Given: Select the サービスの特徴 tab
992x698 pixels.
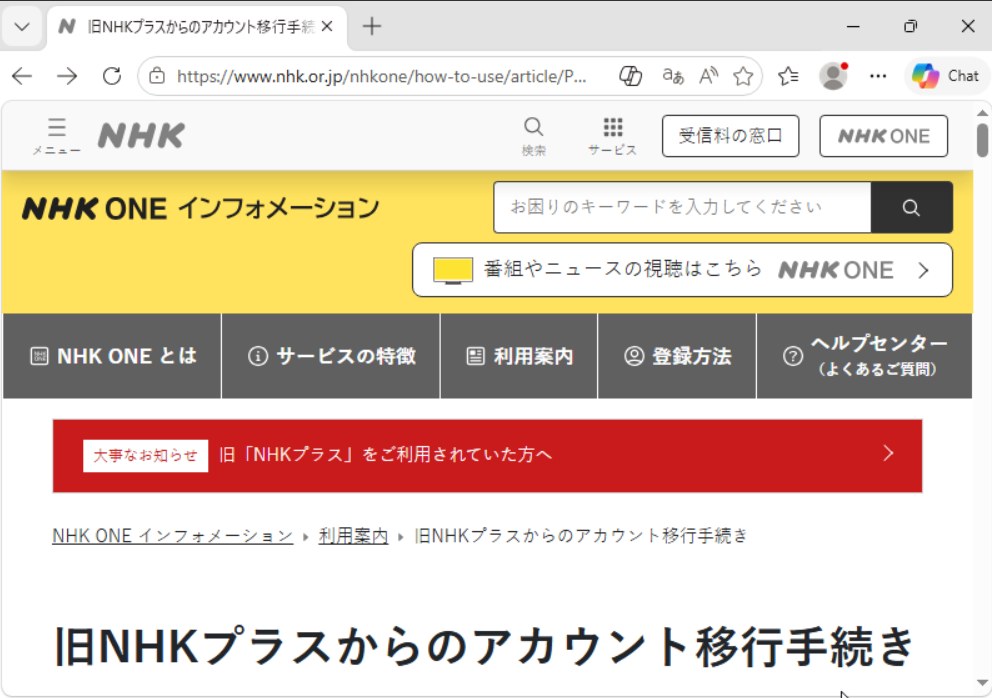Looking at the screenshot, I should pos(331,356).
